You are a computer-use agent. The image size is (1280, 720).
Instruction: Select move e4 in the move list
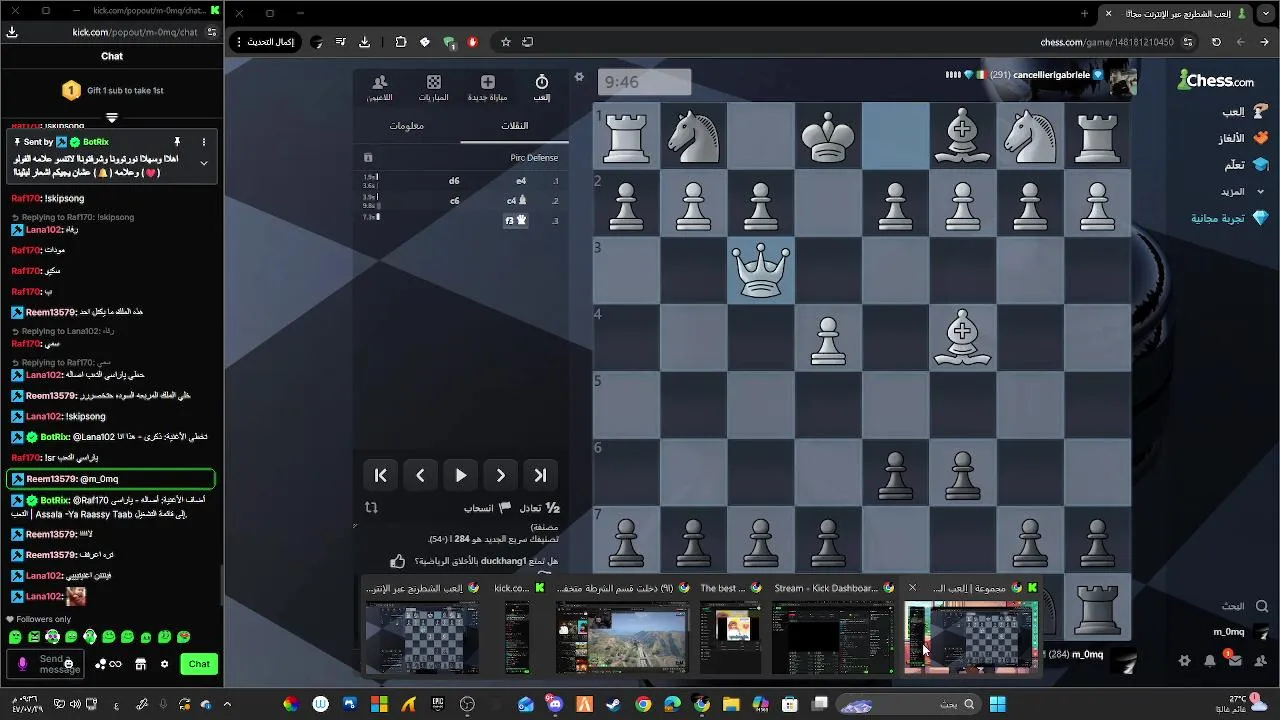521,181
